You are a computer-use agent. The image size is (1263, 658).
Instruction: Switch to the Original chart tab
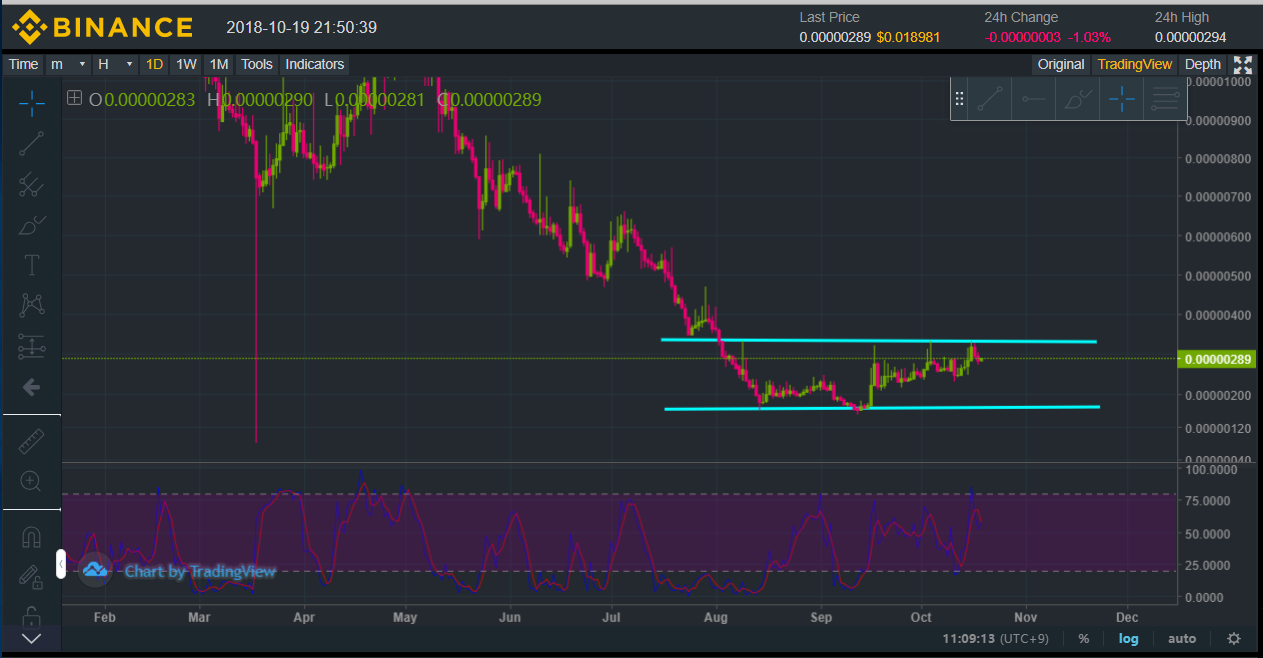click(1060, 64)
